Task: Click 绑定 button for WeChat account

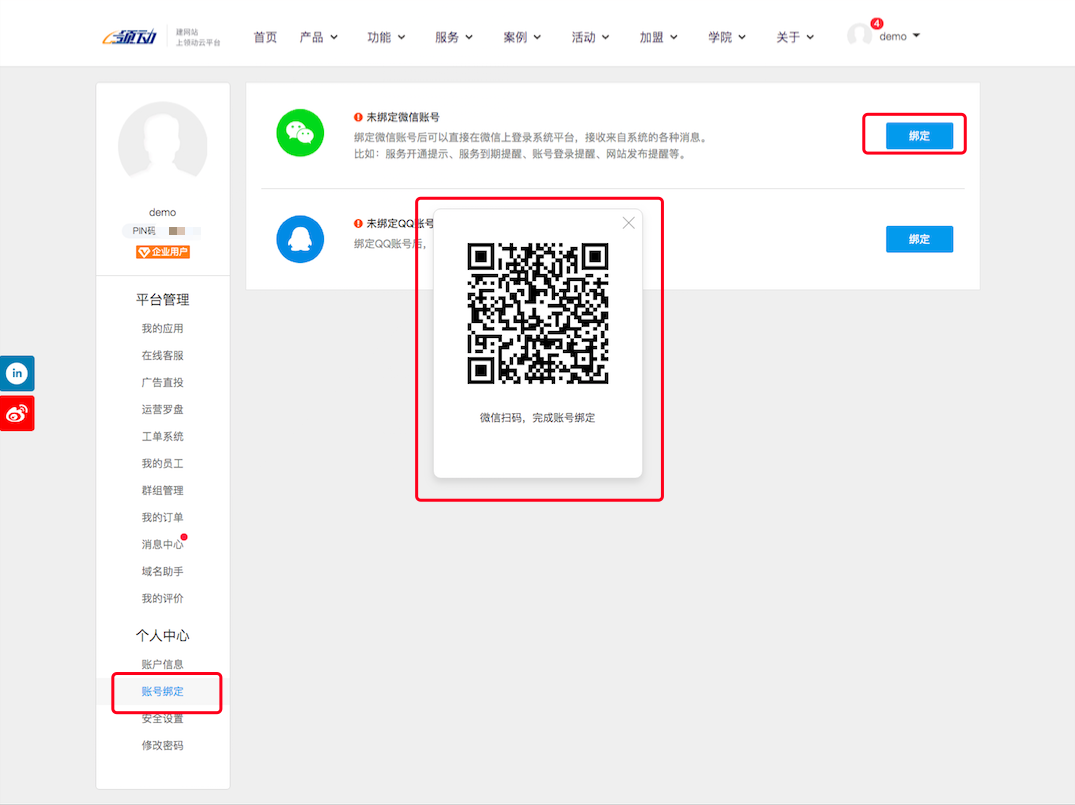Action: (x=919, y=136)
